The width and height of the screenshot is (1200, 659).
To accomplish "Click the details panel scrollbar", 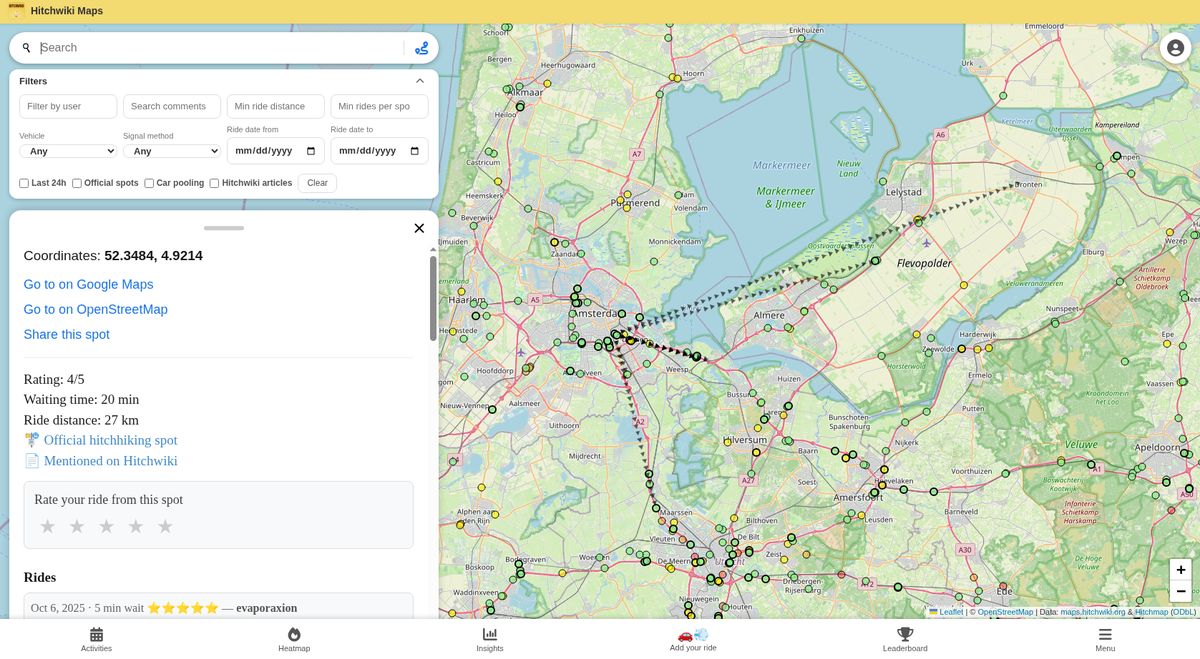I will 433,298.
